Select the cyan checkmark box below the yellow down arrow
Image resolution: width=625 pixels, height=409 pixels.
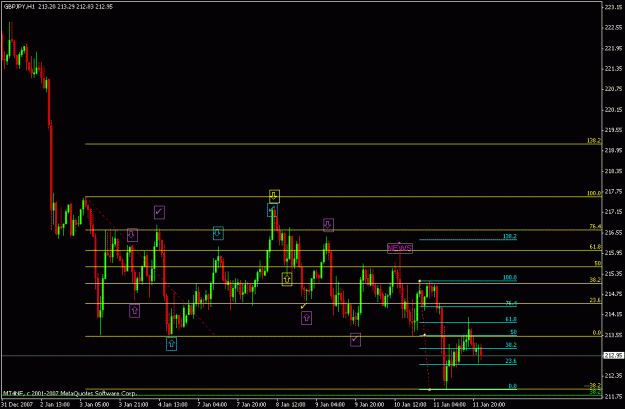(x=272, y=210)
